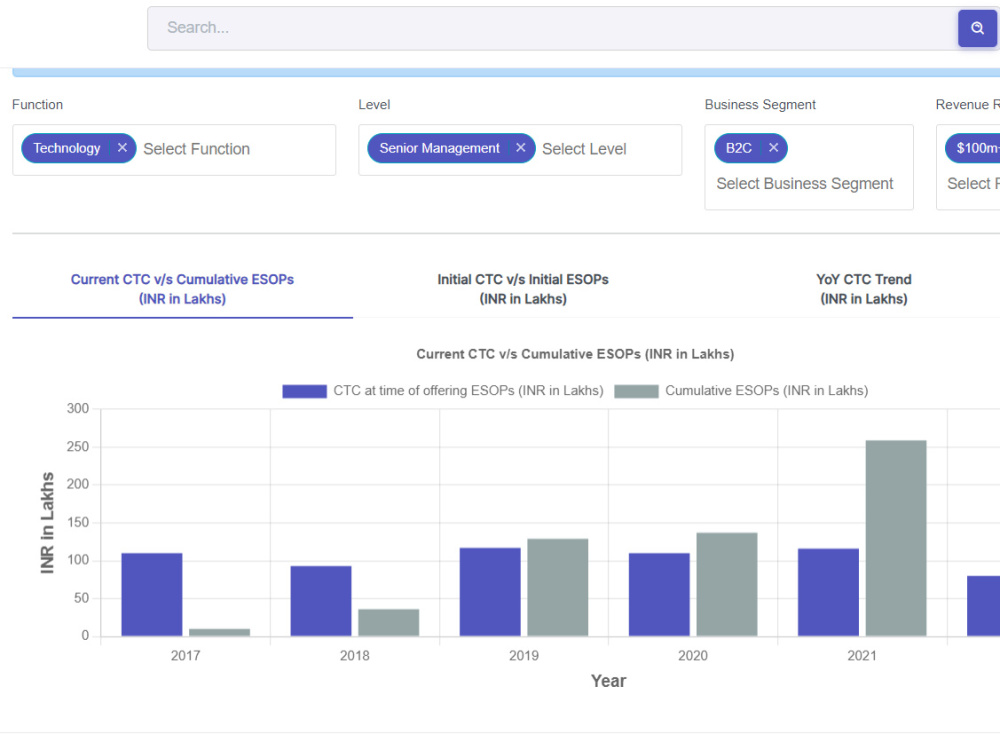Viewport: 1000px width, 750px height.
Task: Click the INR in Lakhs axis title
Action: pos(47,523)
